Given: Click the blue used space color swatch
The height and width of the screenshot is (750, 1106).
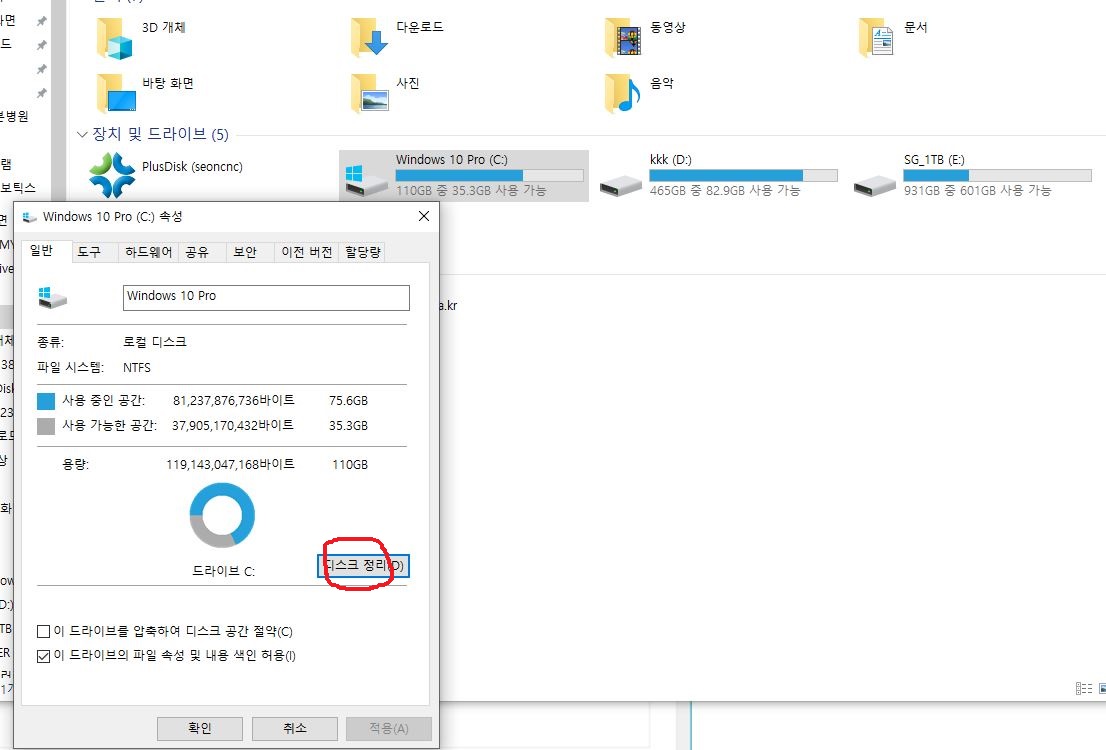Looking at the screenshot, I should click(46, 401).
